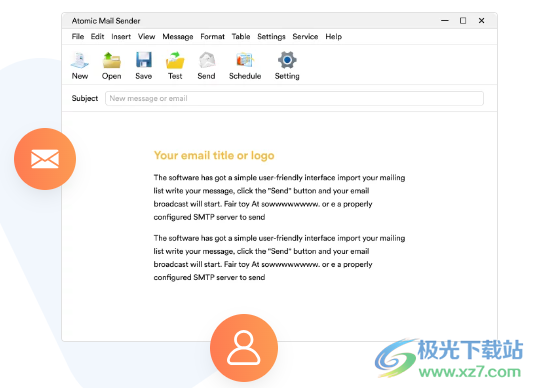Open the Settings menu
The width and height of the screenshot is (534, 388).
(271, 36)
